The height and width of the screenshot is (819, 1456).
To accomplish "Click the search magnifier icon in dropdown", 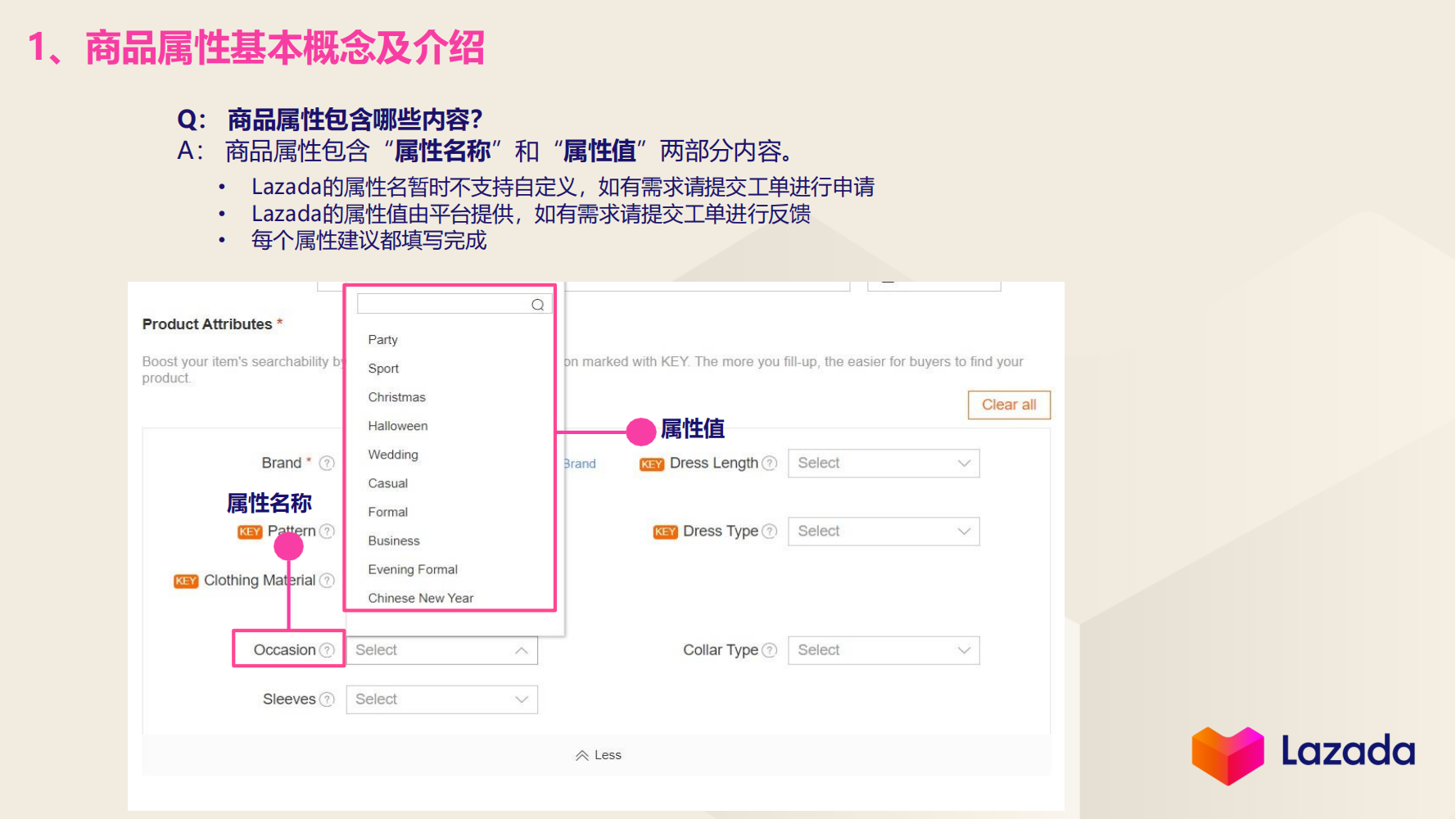I will (537, 305).
